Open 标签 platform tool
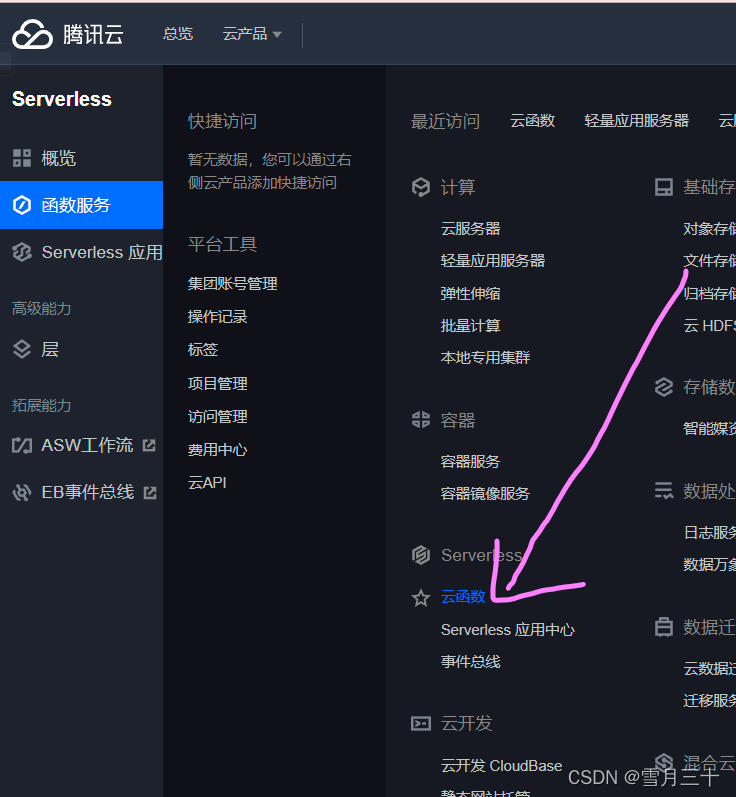The width and height of the screenshot is (736, 797). pos(203,350)
